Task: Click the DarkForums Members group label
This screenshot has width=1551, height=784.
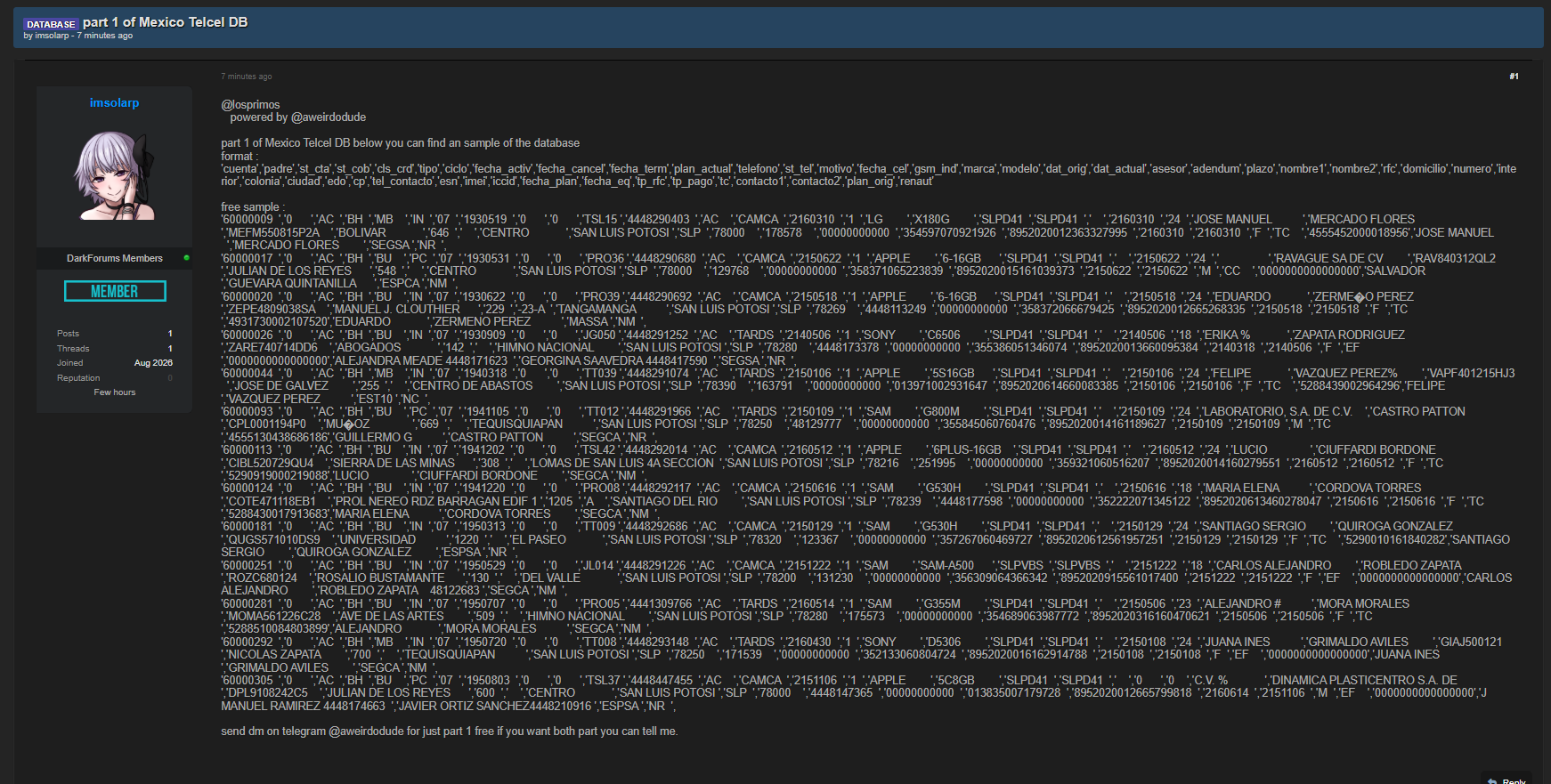Action: [115, 258]
